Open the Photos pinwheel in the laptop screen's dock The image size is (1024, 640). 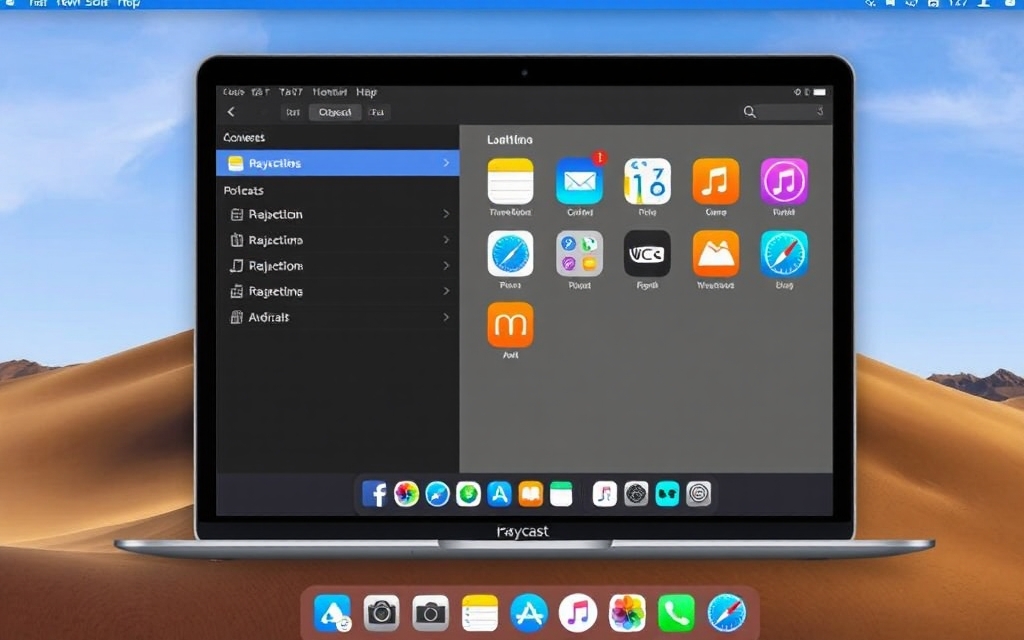tap(406, 494)
